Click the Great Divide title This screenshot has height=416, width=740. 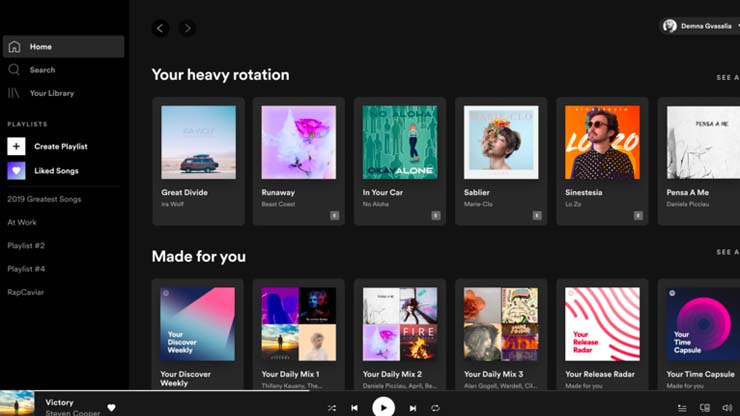pyautogui.click(x=184, y=193)
